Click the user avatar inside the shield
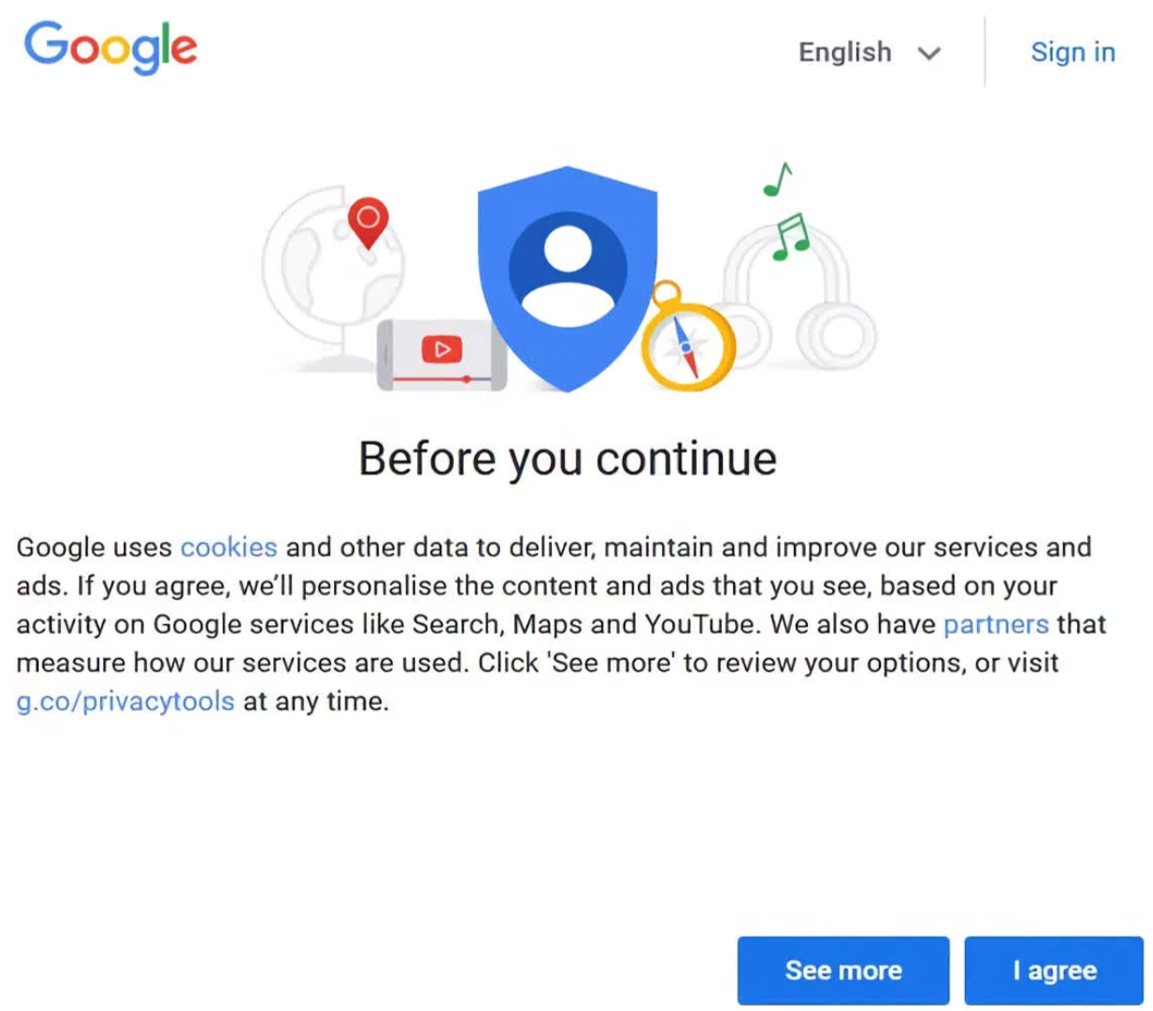The width and height of the screenshot is (1153, 1011). pyautogui.click(x=567, y=272)
